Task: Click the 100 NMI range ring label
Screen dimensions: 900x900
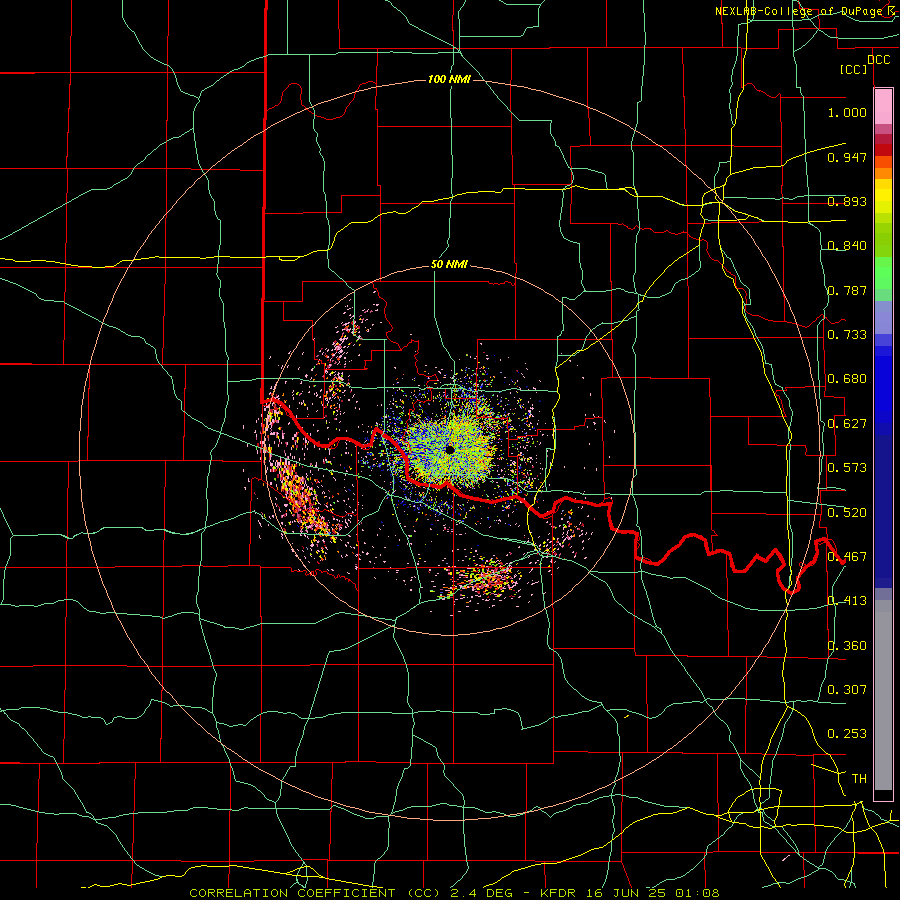Action: pyautogui.click(x=449, y=79)
